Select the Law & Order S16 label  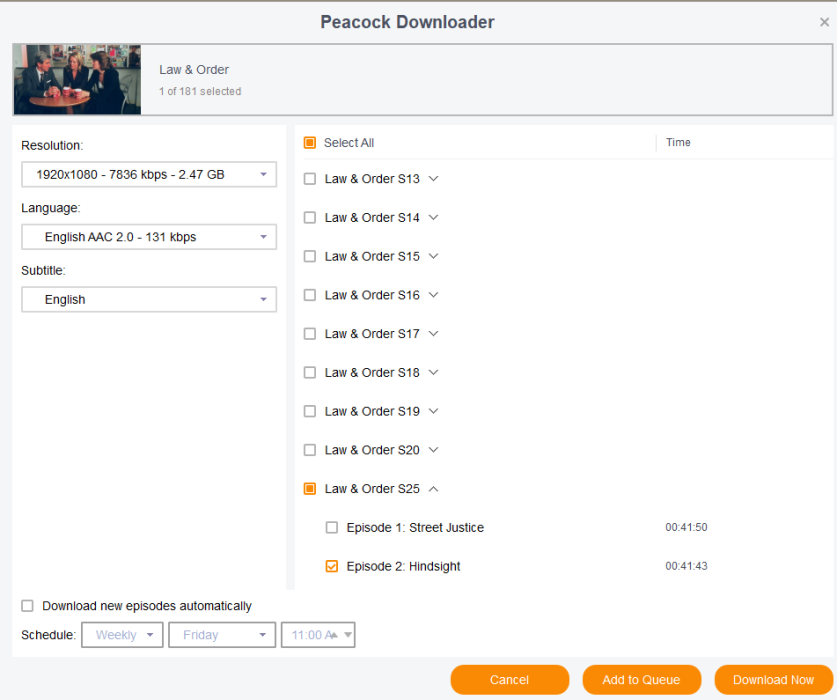pyautogui.click(x=372, y=295)
